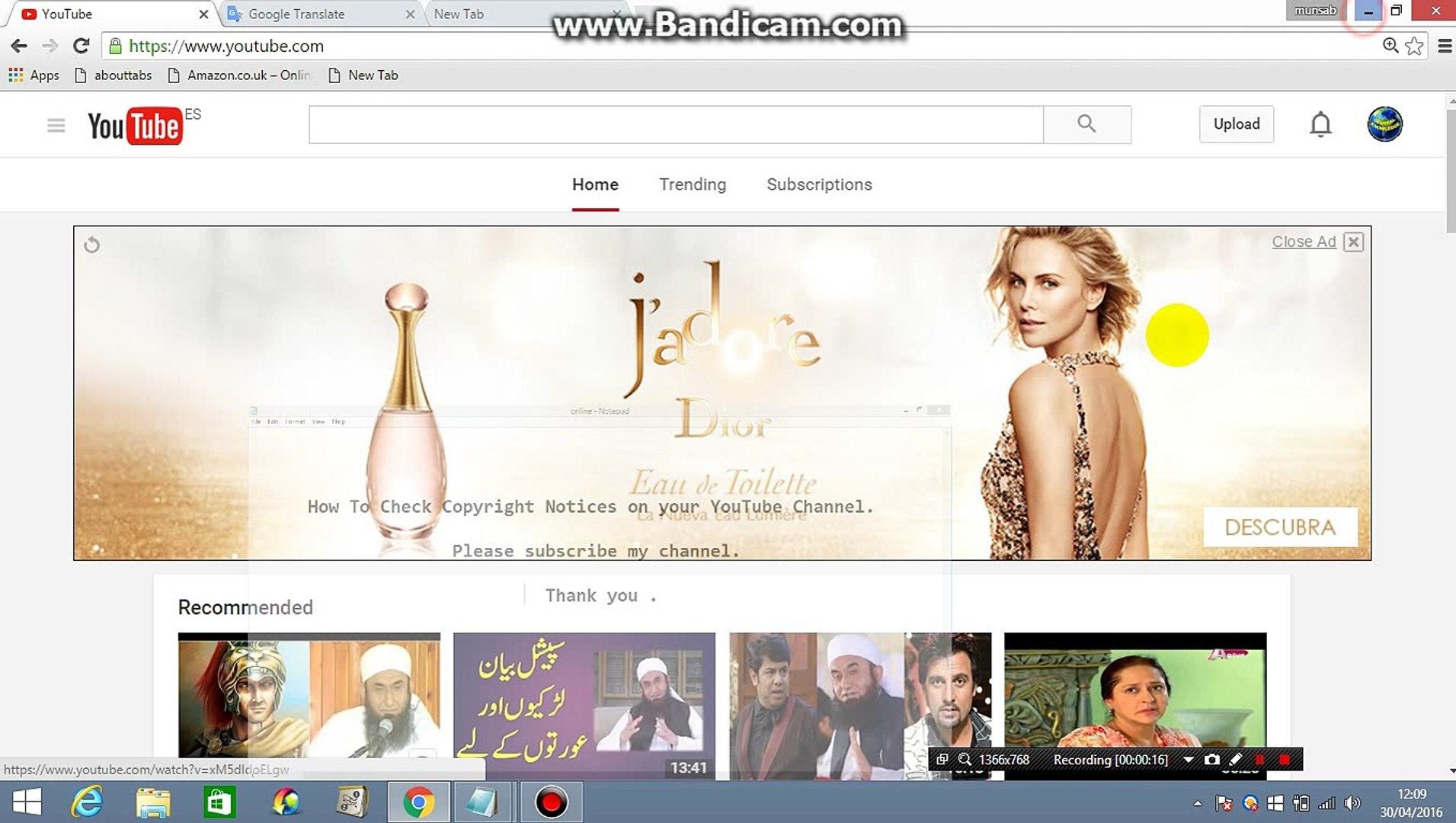Select the Home tab on YouTube

595,184
